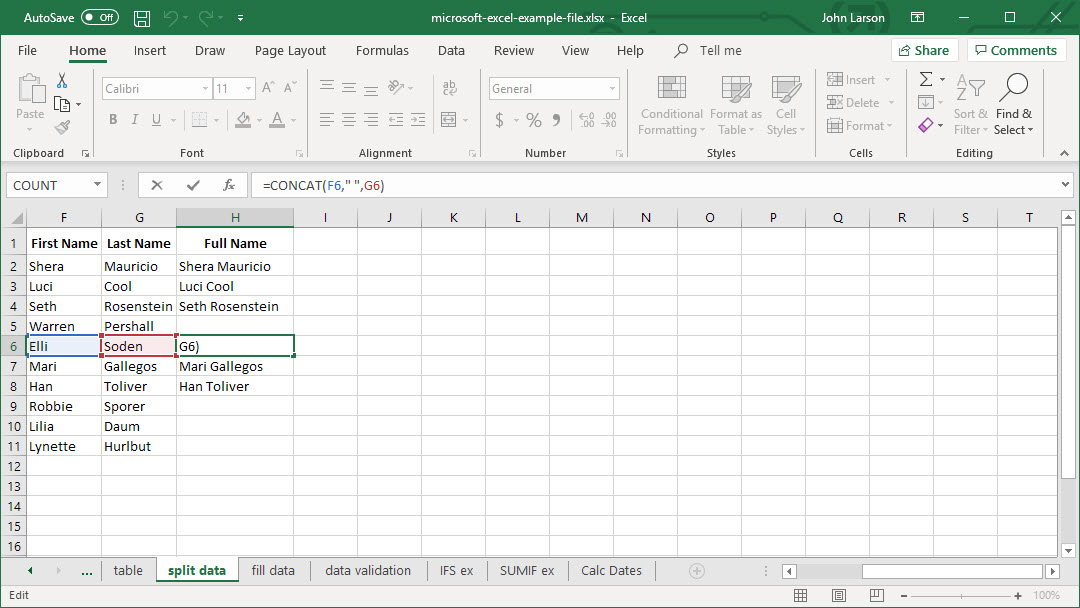Image resolution: width=1080 pixels, height=608 pixels.
Task: Expand the Name Box dropdown
Action: (x=97, y=185)
